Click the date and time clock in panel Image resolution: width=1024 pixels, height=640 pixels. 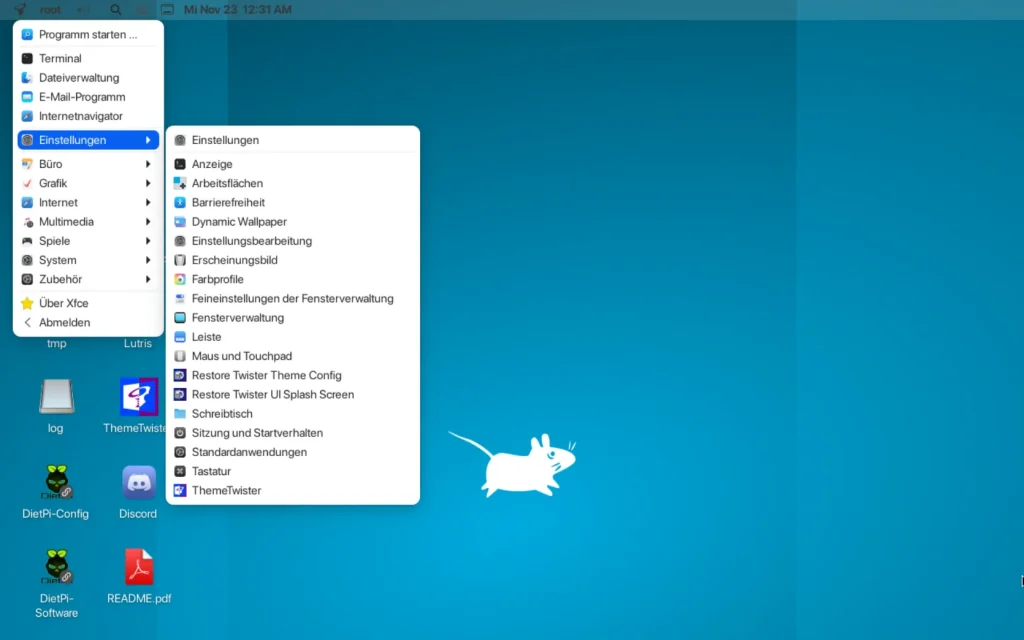[x=238, y=10]
